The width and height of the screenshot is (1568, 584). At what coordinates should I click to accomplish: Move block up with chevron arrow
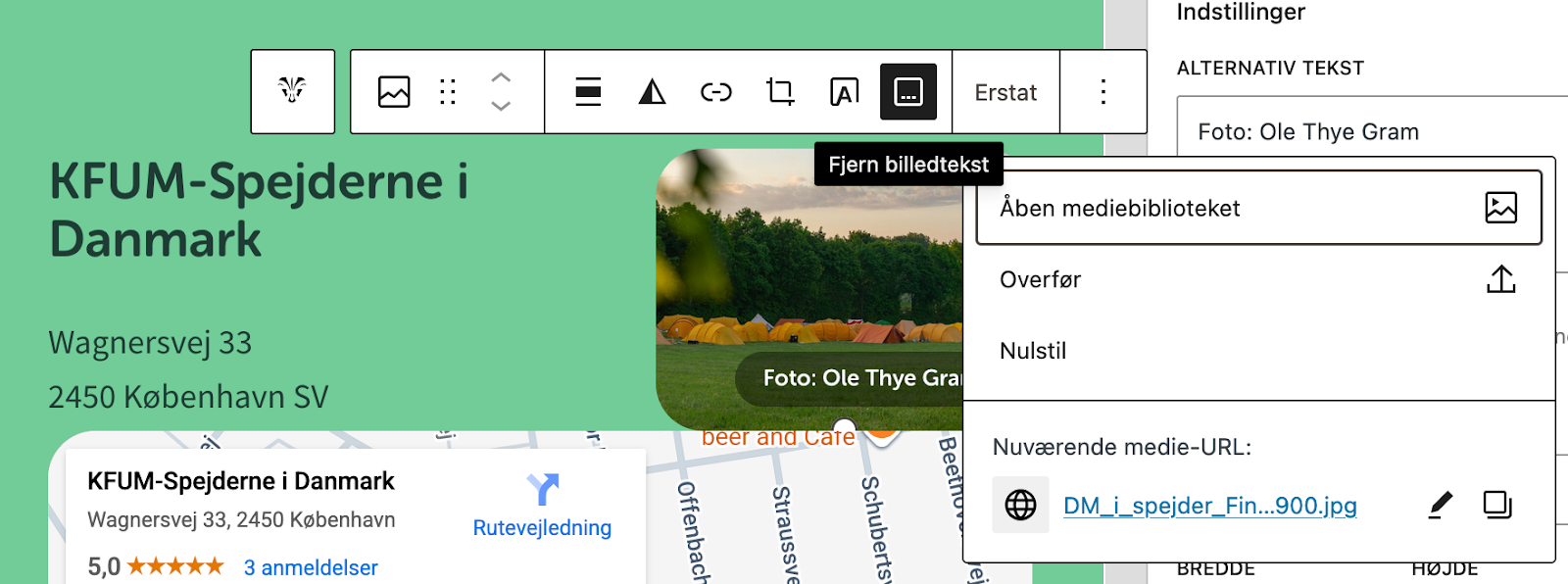pyautogui.click(x=501, y=77)
